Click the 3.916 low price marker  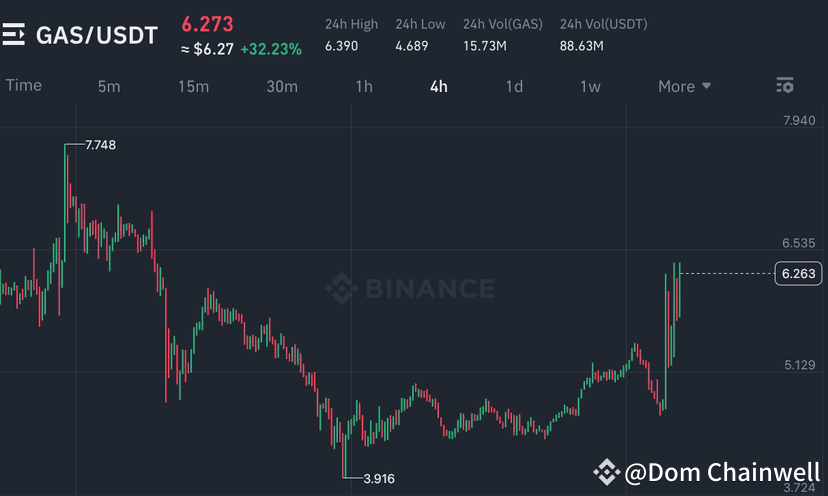(378, 479)
